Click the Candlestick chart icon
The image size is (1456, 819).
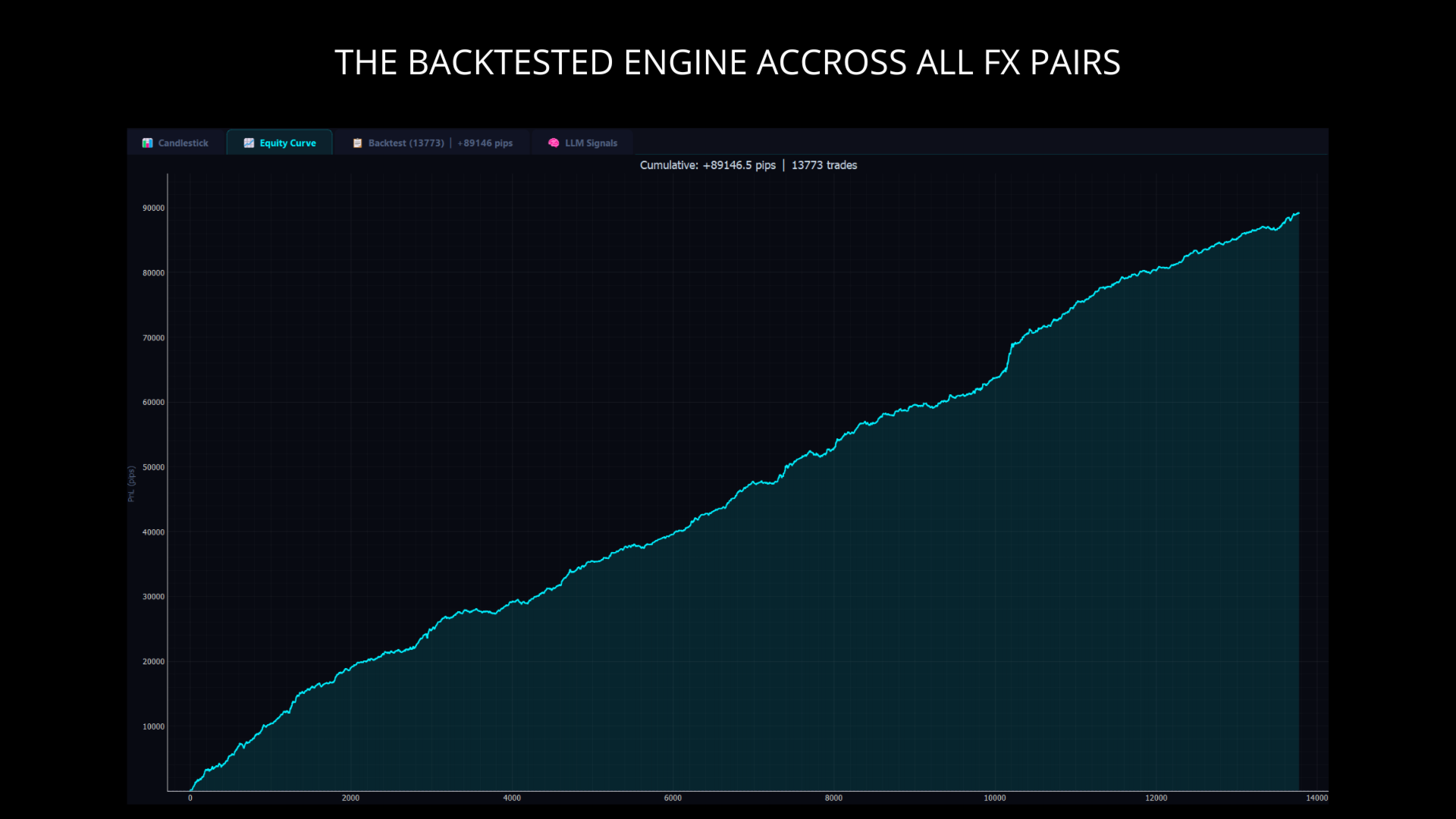pyautogui.click(x=147, y=143)
